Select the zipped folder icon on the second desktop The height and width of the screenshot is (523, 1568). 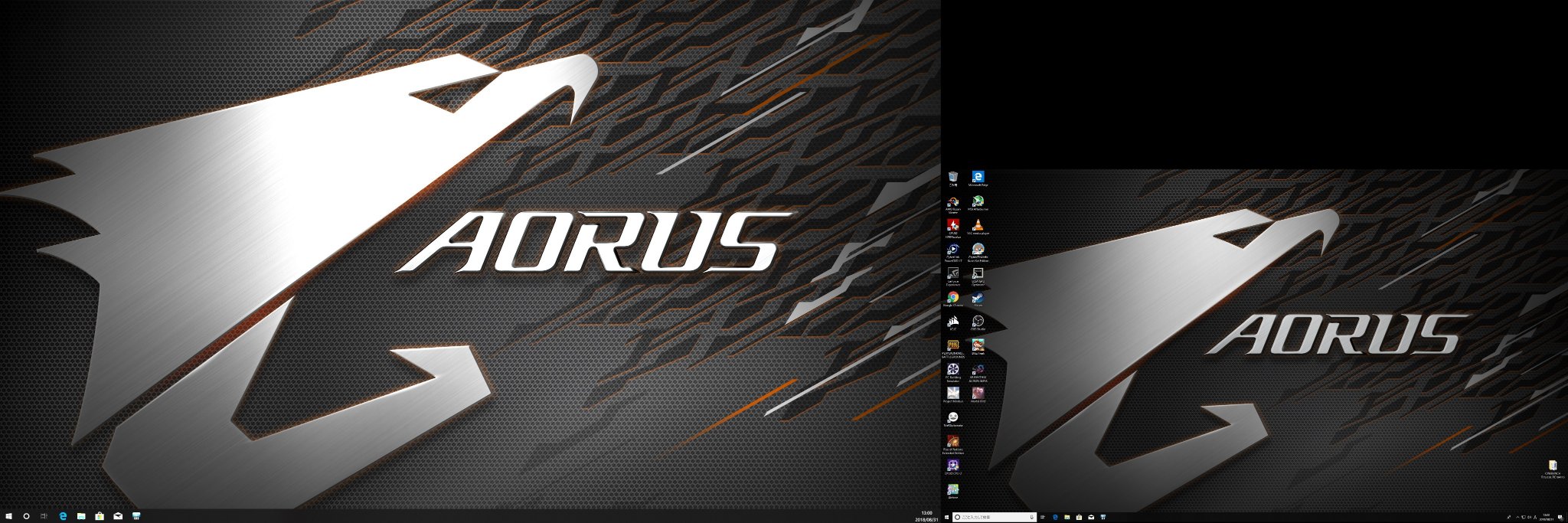(1553, 469)
